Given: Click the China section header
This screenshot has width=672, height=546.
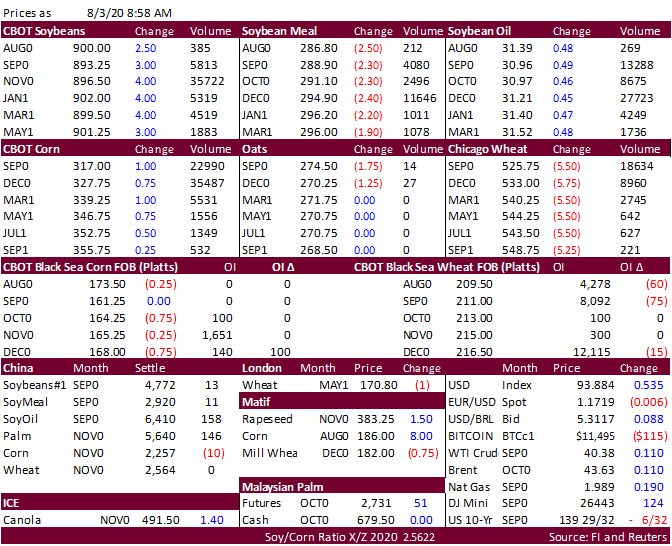Looking at the screenshot, I should pyautogui.click(x=18, y=368).
